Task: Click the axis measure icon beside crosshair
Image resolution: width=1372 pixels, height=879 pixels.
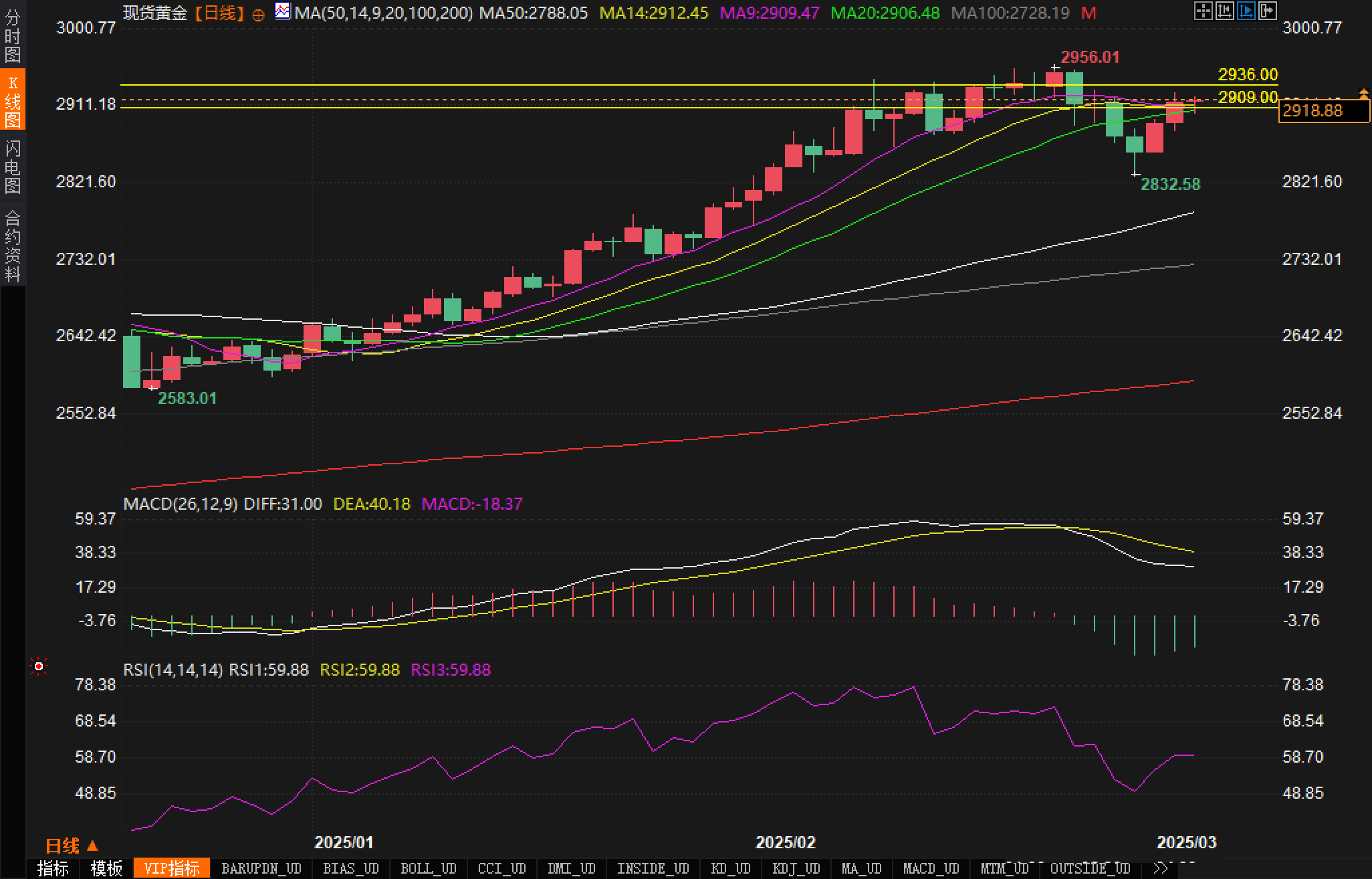Action: coord(1224,11)
